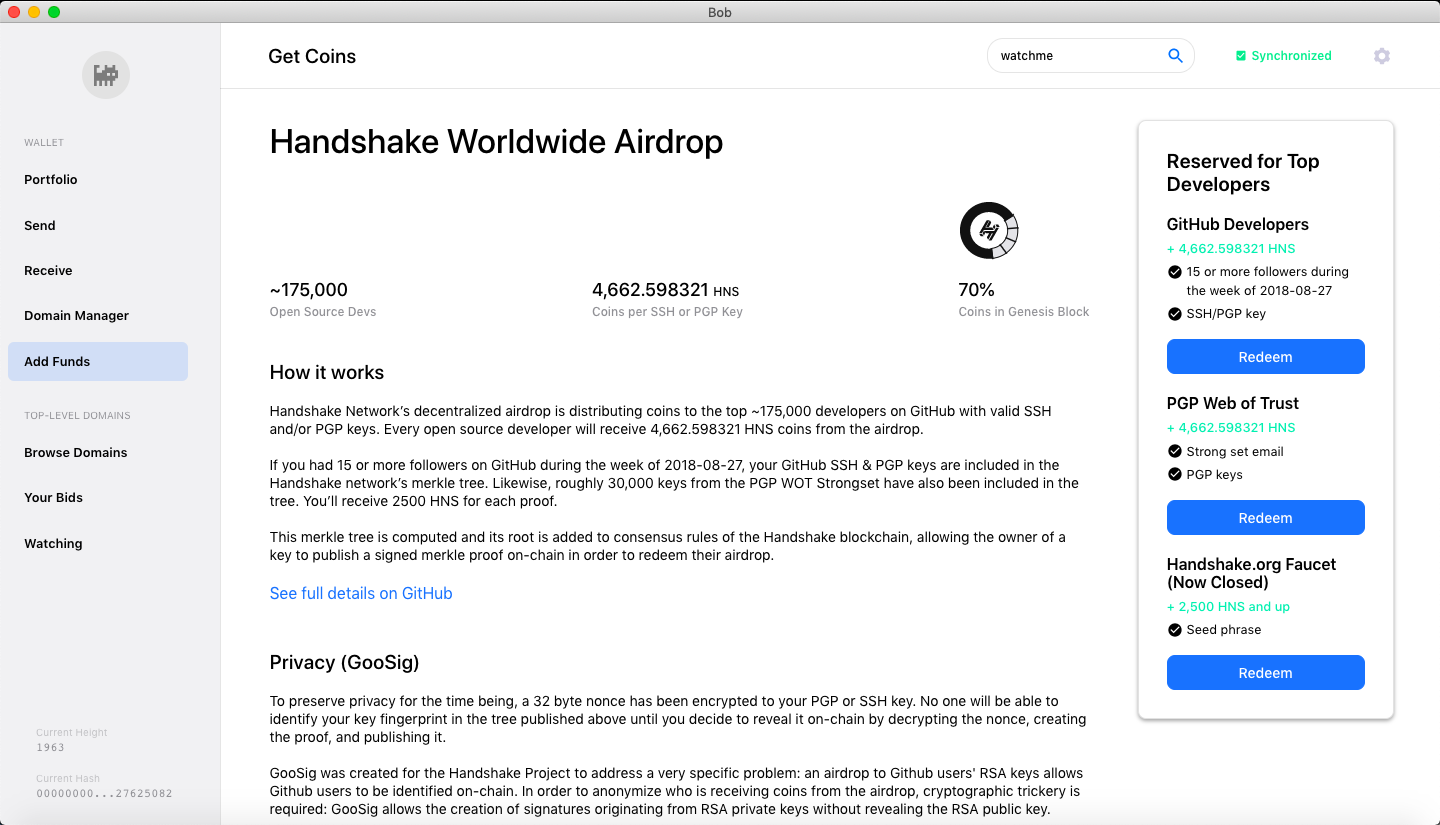1440x825 pixels.
Task: Click Handshake.org Faucet (Now Closed) heading
Action: pos(1252,573)
